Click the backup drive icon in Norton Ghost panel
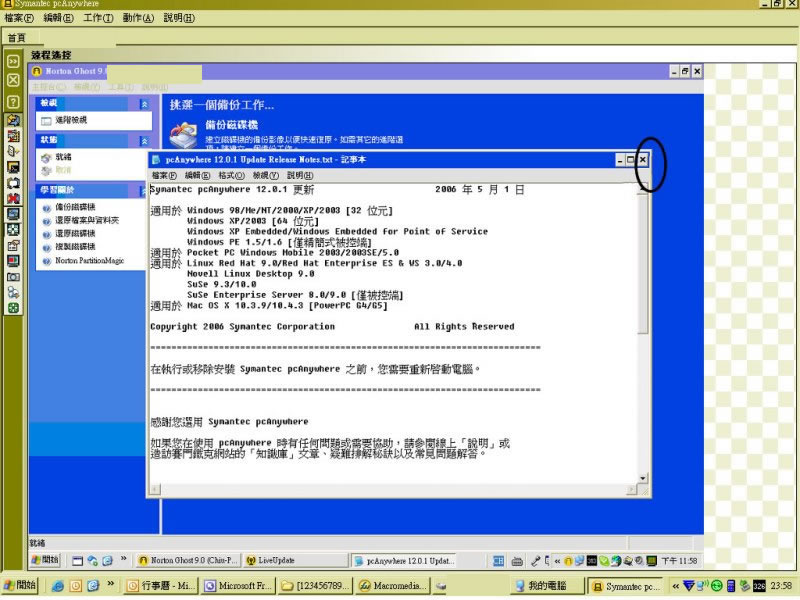 pos(183,135)
